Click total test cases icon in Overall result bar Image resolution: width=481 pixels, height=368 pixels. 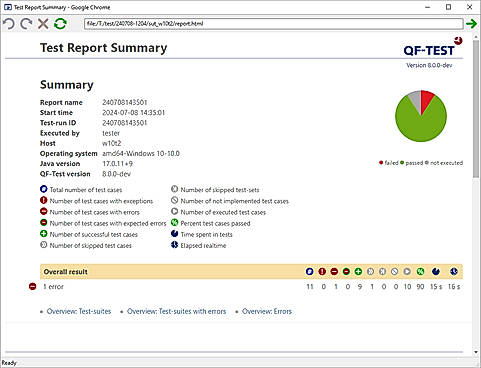pyautogui.click(x=310, y=271)
